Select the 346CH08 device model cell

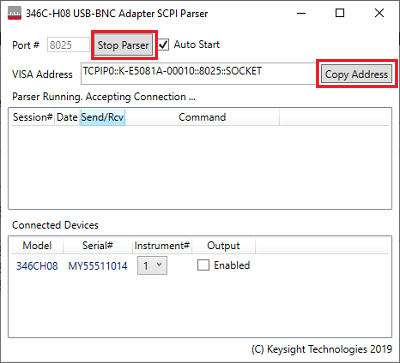37,266
